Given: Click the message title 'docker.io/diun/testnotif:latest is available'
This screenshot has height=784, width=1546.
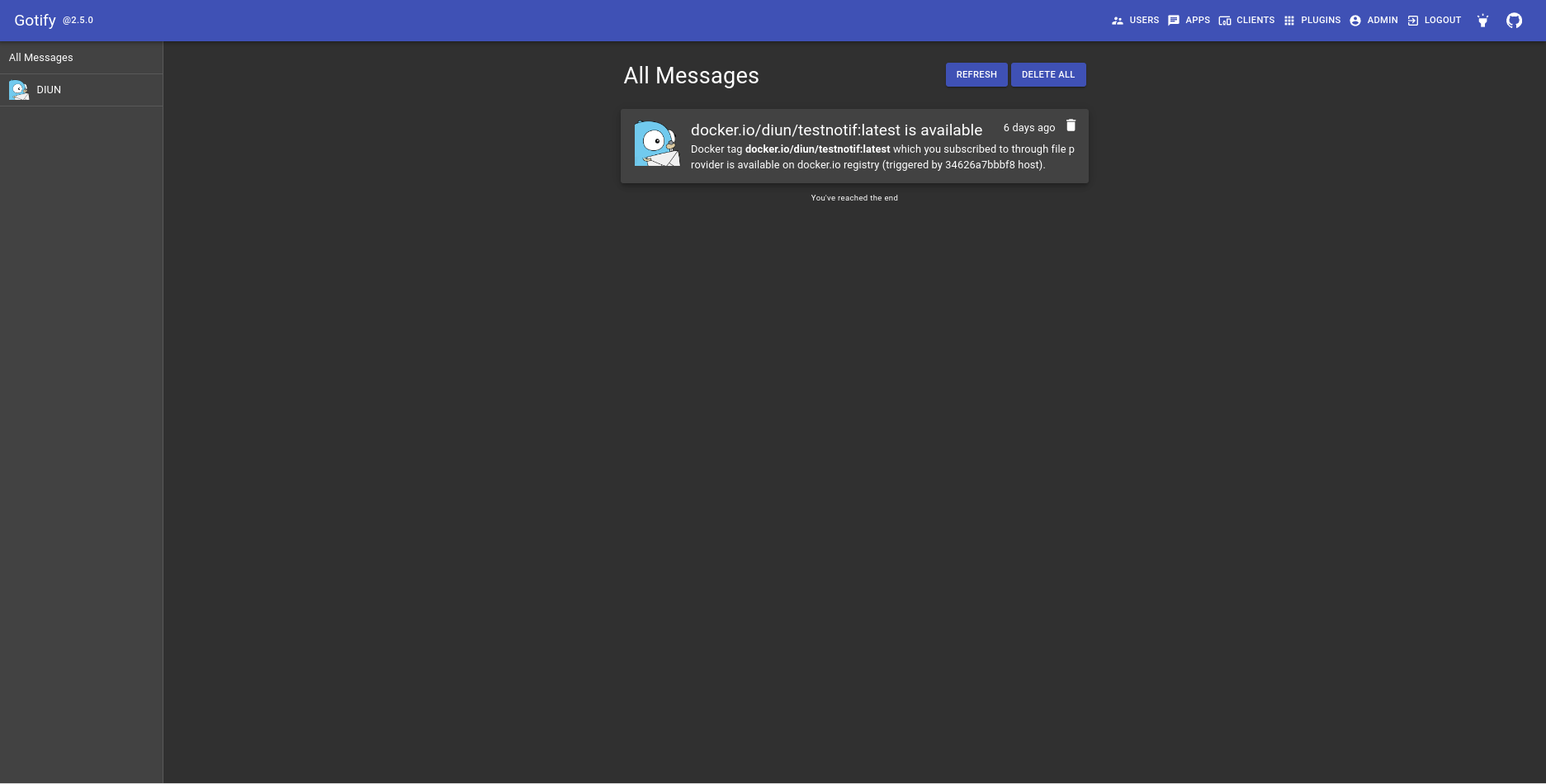Looking at the screenshot, I should click(x=836, y=130).
